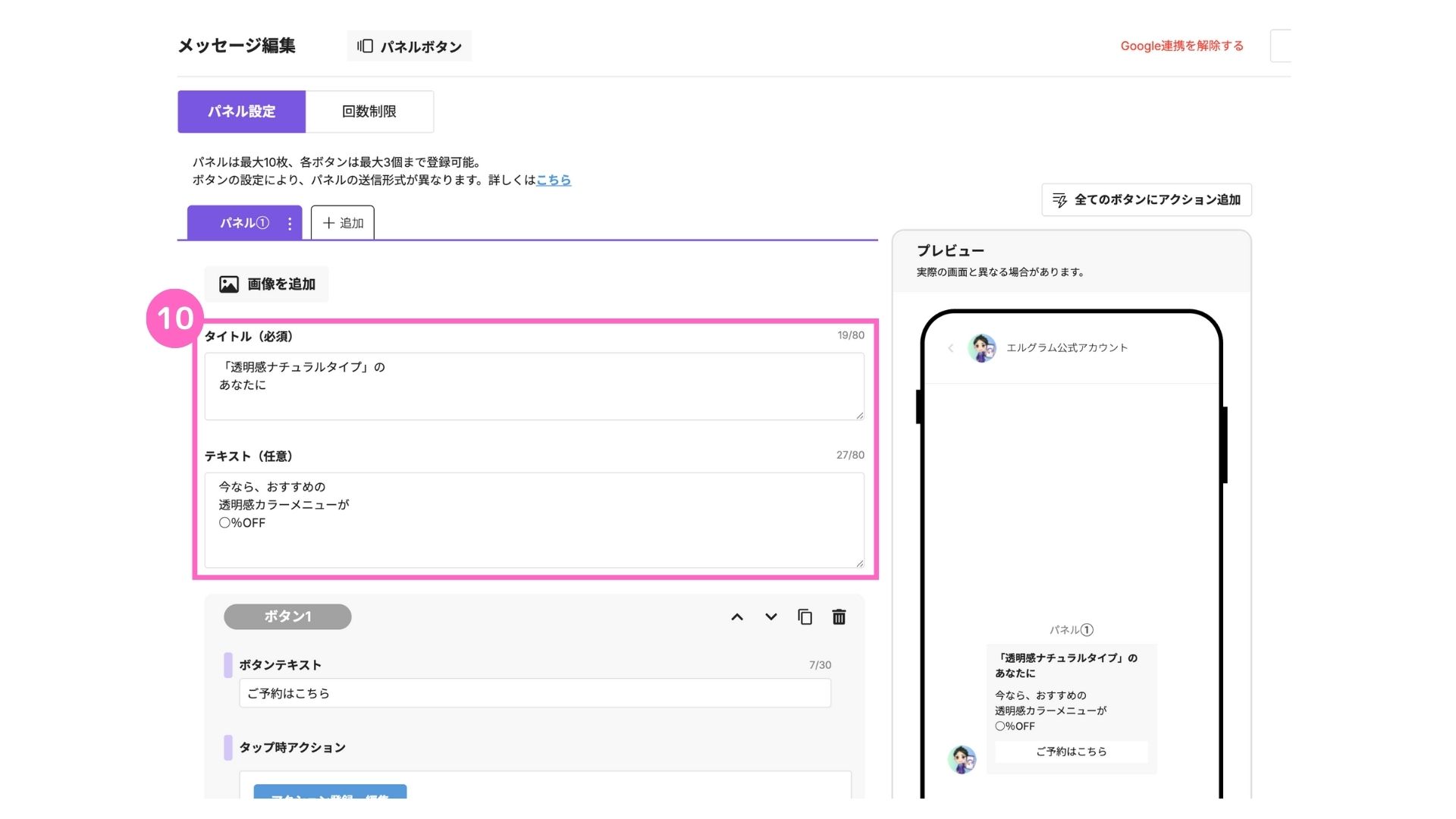This screenshot has height=819, width=1456.
Task: Focus the ボタンテキスト input field
Action: click(x=535, y=693)
